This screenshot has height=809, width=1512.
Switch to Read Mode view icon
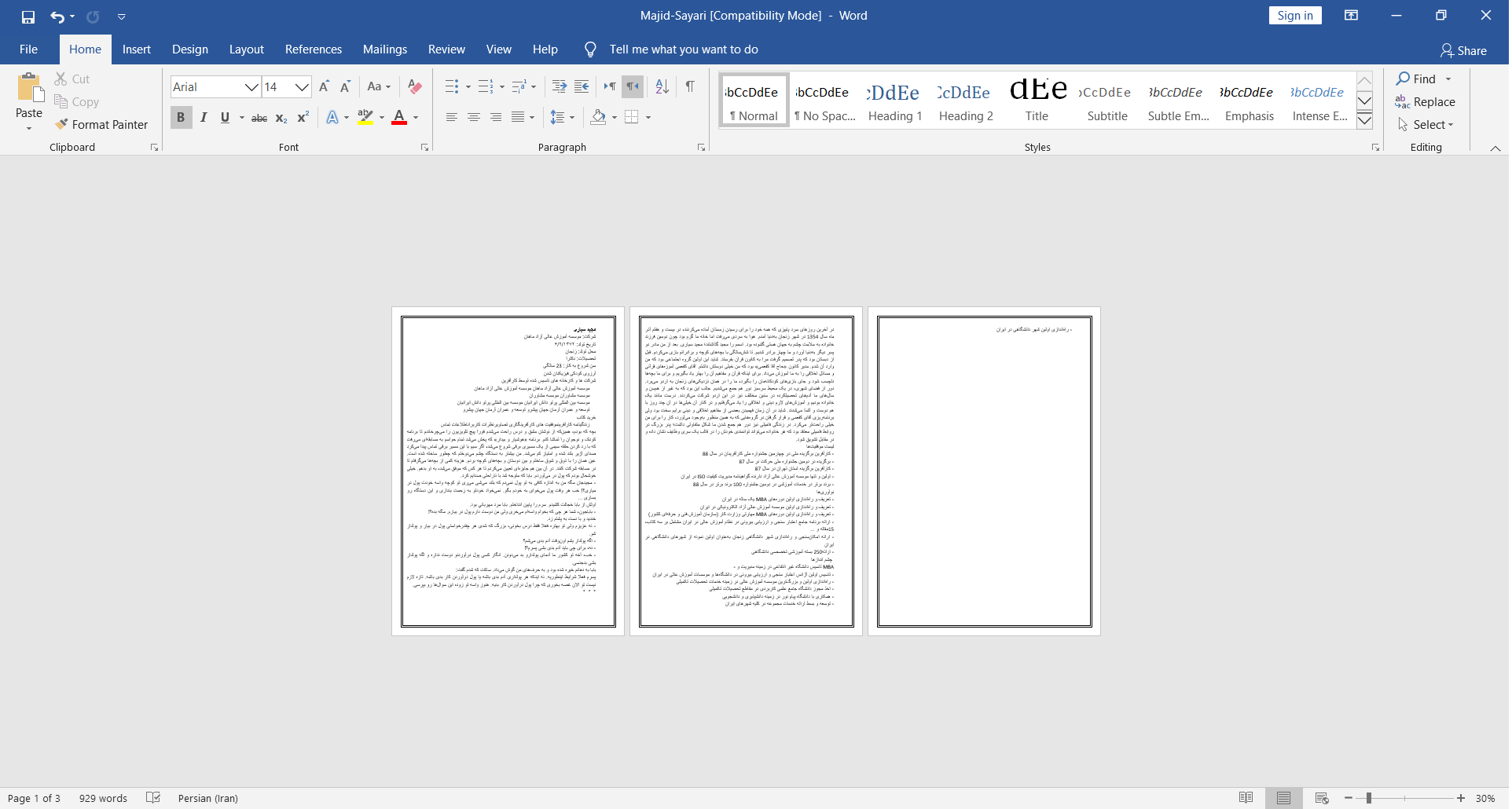tap(1246, 798)
